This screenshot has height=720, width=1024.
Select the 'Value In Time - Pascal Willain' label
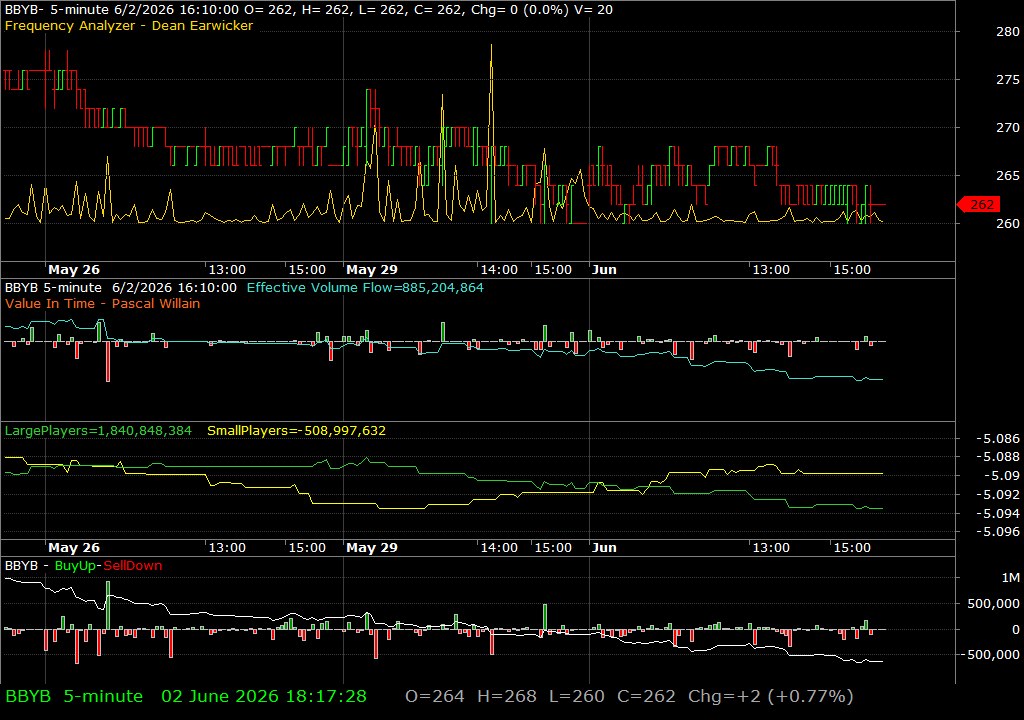[103, 304]
